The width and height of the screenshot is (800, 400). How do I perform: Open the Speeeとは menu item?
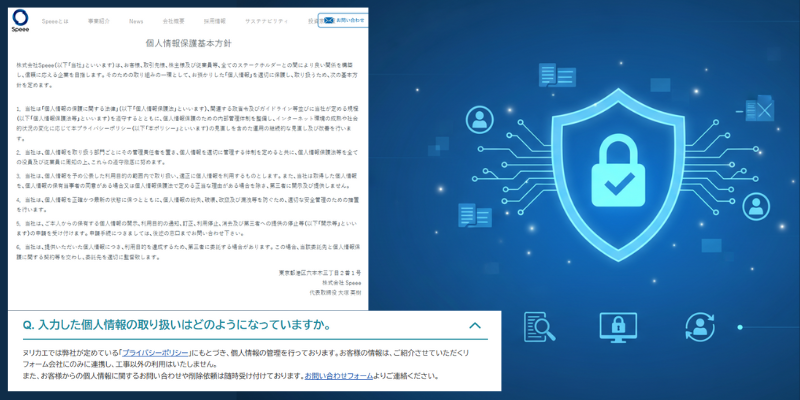pyautogui.click(x=55, y=21)
